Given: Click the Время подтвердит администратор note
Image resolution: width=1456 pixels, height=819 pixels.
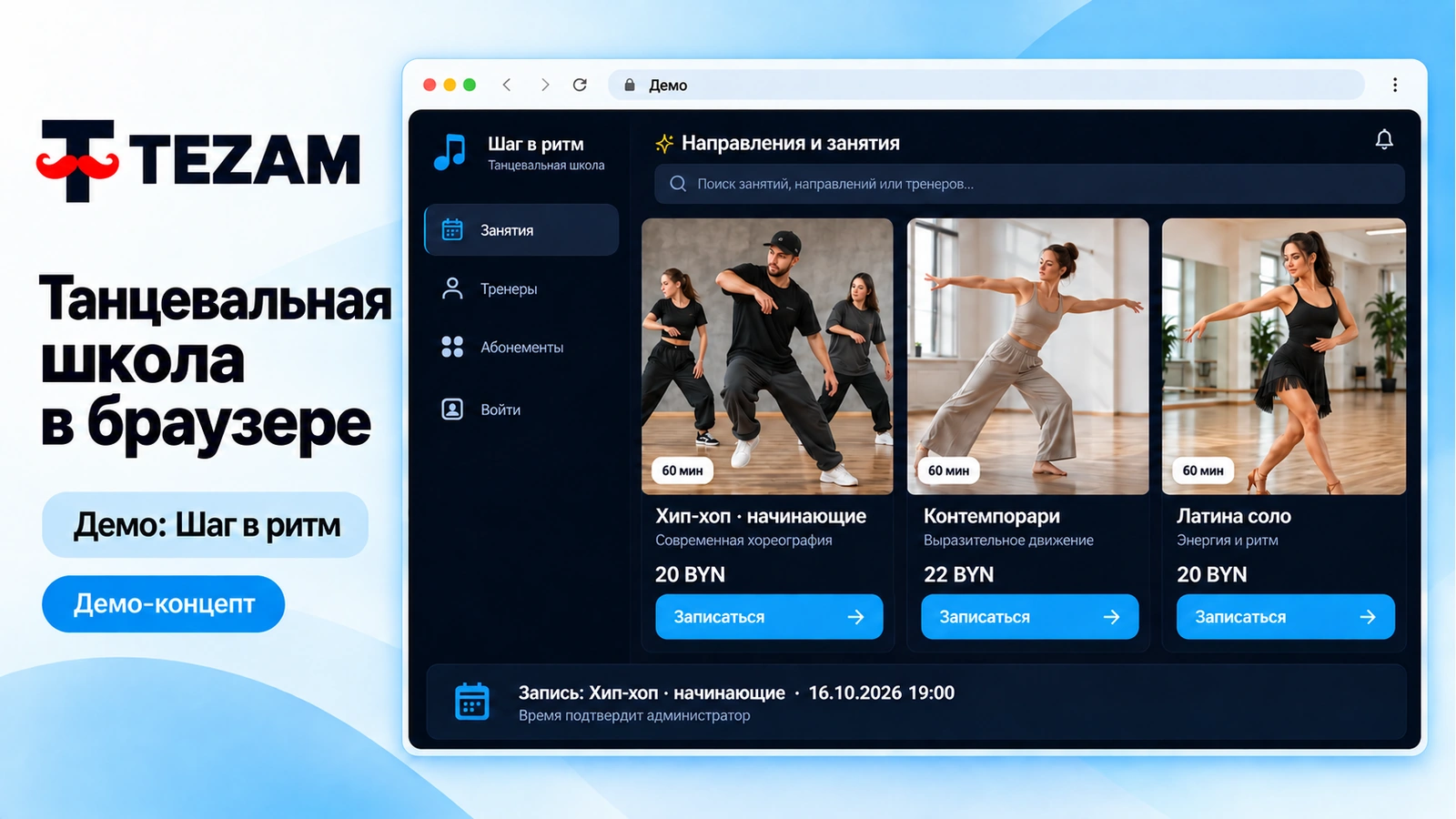Looking at the screenshot, I should click(634, 715).
